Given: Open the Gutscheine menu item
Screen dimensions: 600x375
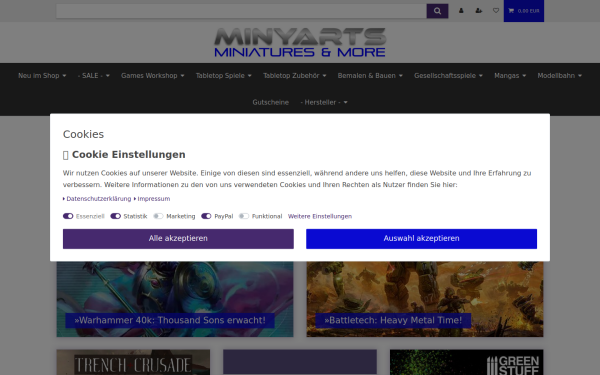Looking at the screenshot, I should point(271,103).
